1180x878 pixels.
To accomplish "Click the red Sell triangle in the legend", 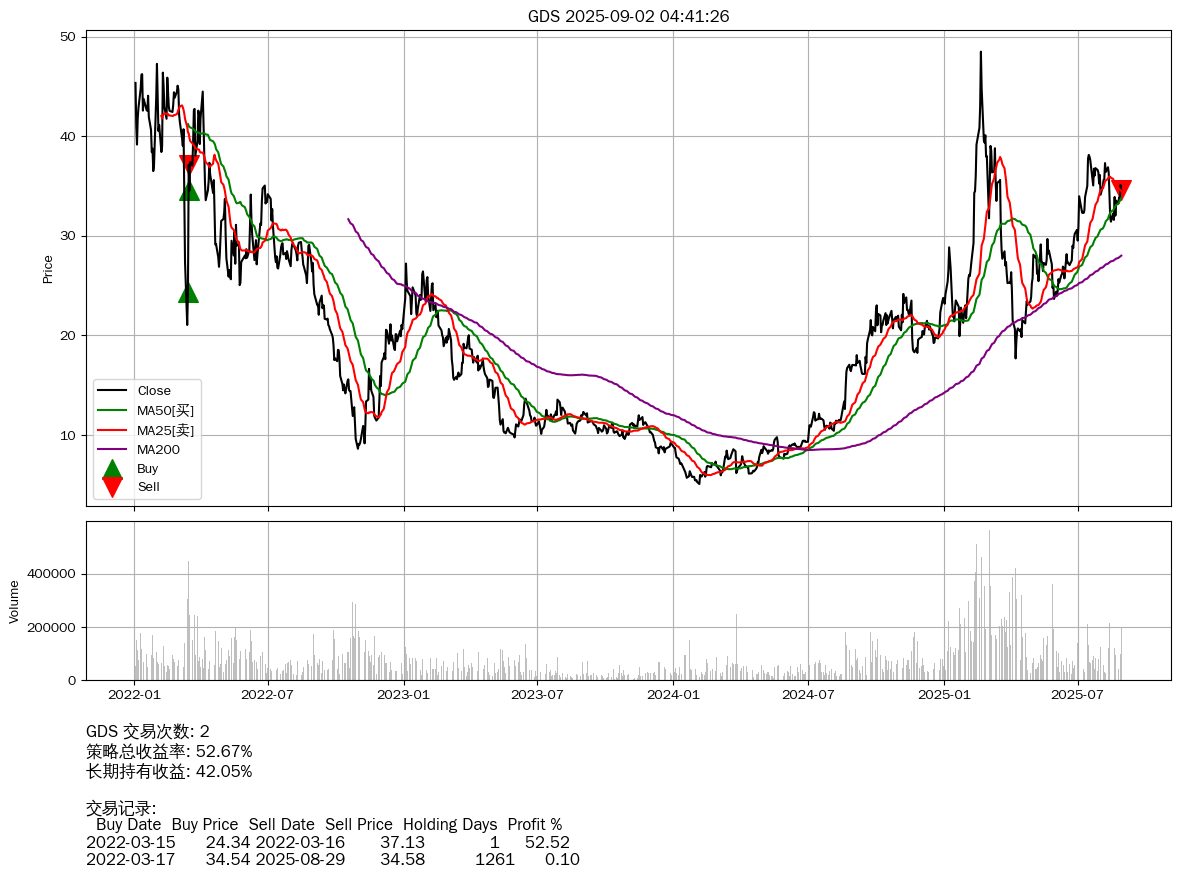I will pos(113,487).
